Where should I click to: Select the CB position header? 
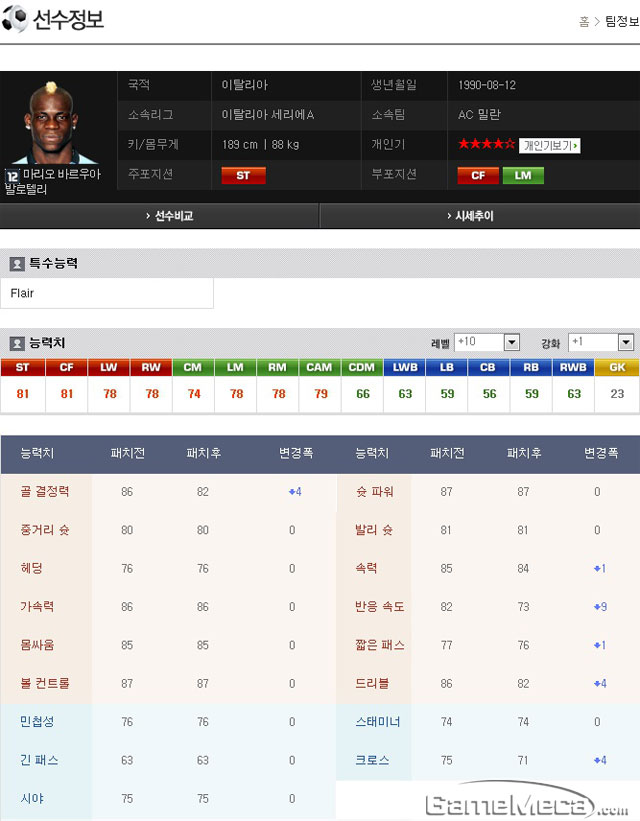pos(488,368)
